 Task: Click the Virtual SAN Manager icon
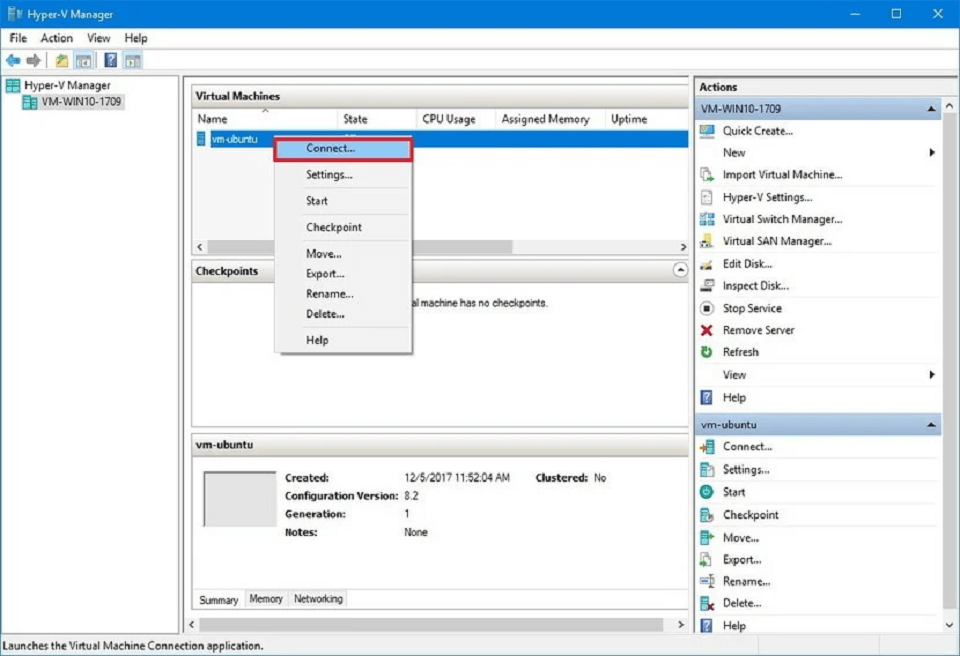tap(707, 241)
